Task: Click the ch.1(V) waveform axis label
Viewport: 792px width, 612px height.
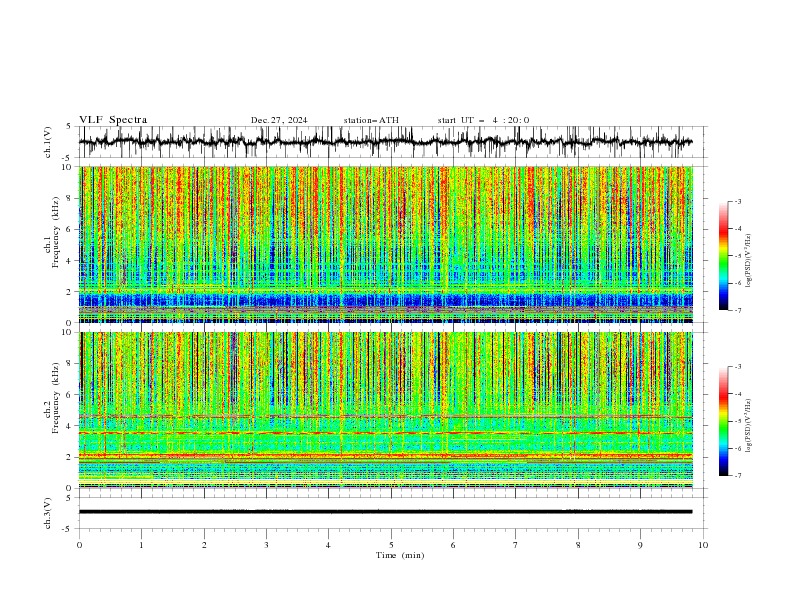Action: click(48, 142)
